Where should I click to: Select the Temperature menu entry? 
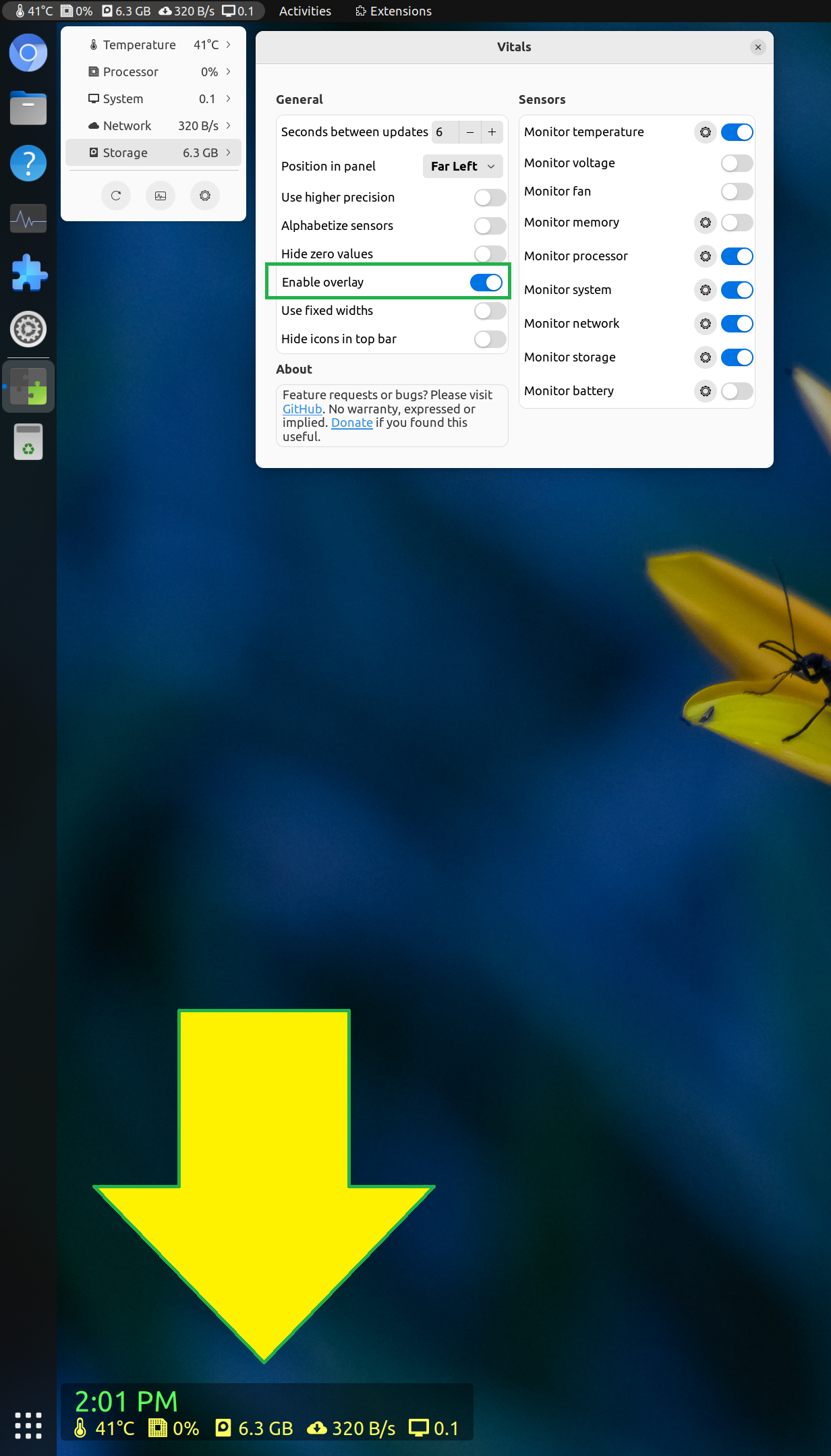point(153,45)
